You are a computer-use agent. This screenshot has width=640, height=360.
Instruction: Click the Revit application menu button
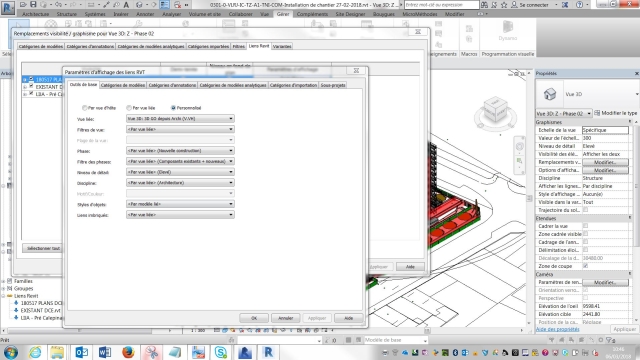click(8, 7)
